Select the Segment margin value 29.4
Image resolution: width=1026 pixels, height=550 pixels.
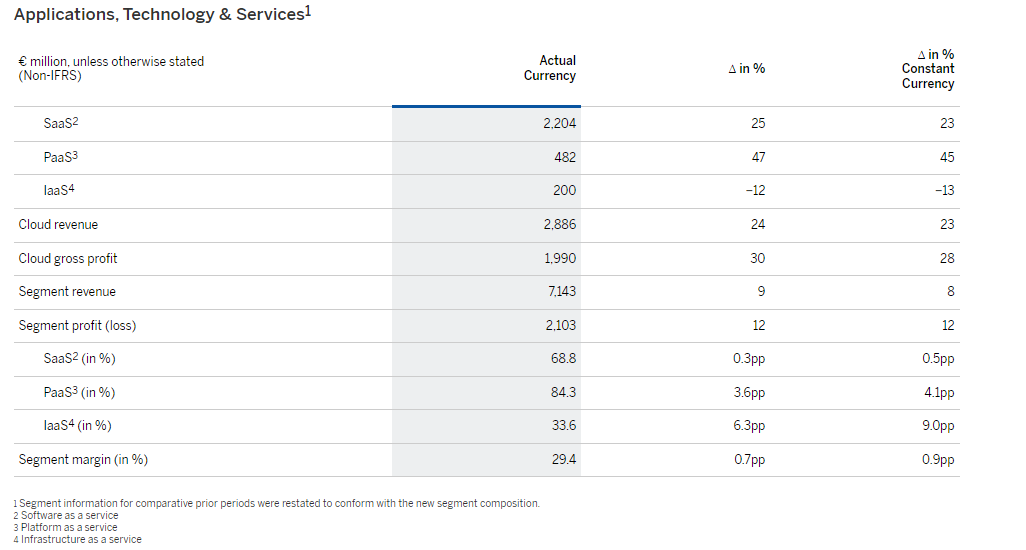(x=564, y=460)
